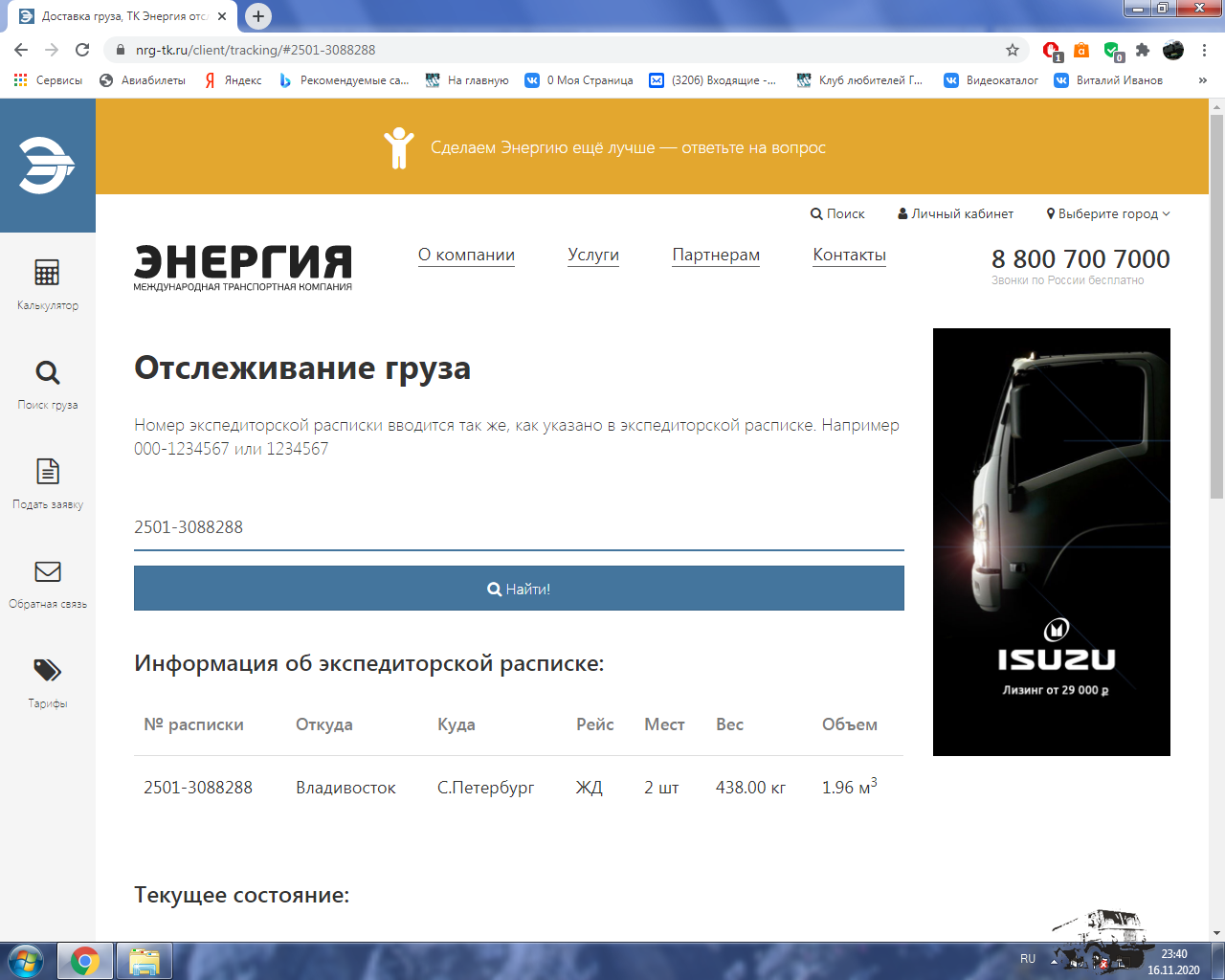This screenshot has height=980, width=1225.
Task: Open Моя Страница VK bookmark
Action: click(x=579, y=80)
